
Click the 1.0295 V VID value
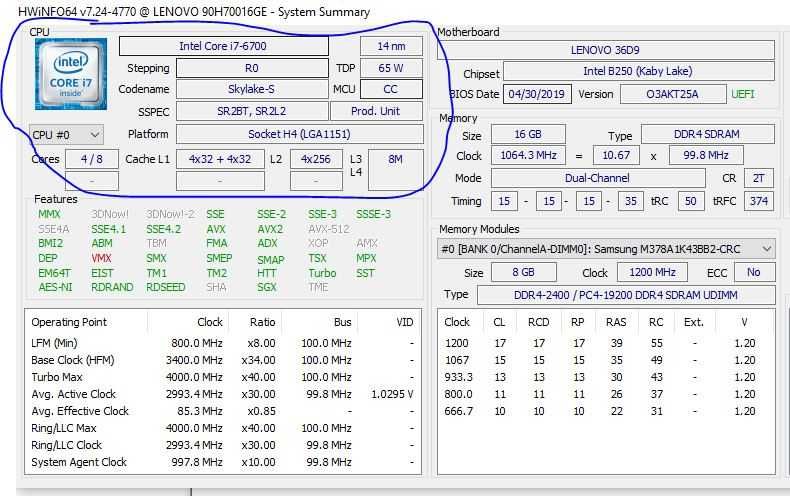point(392,394)
